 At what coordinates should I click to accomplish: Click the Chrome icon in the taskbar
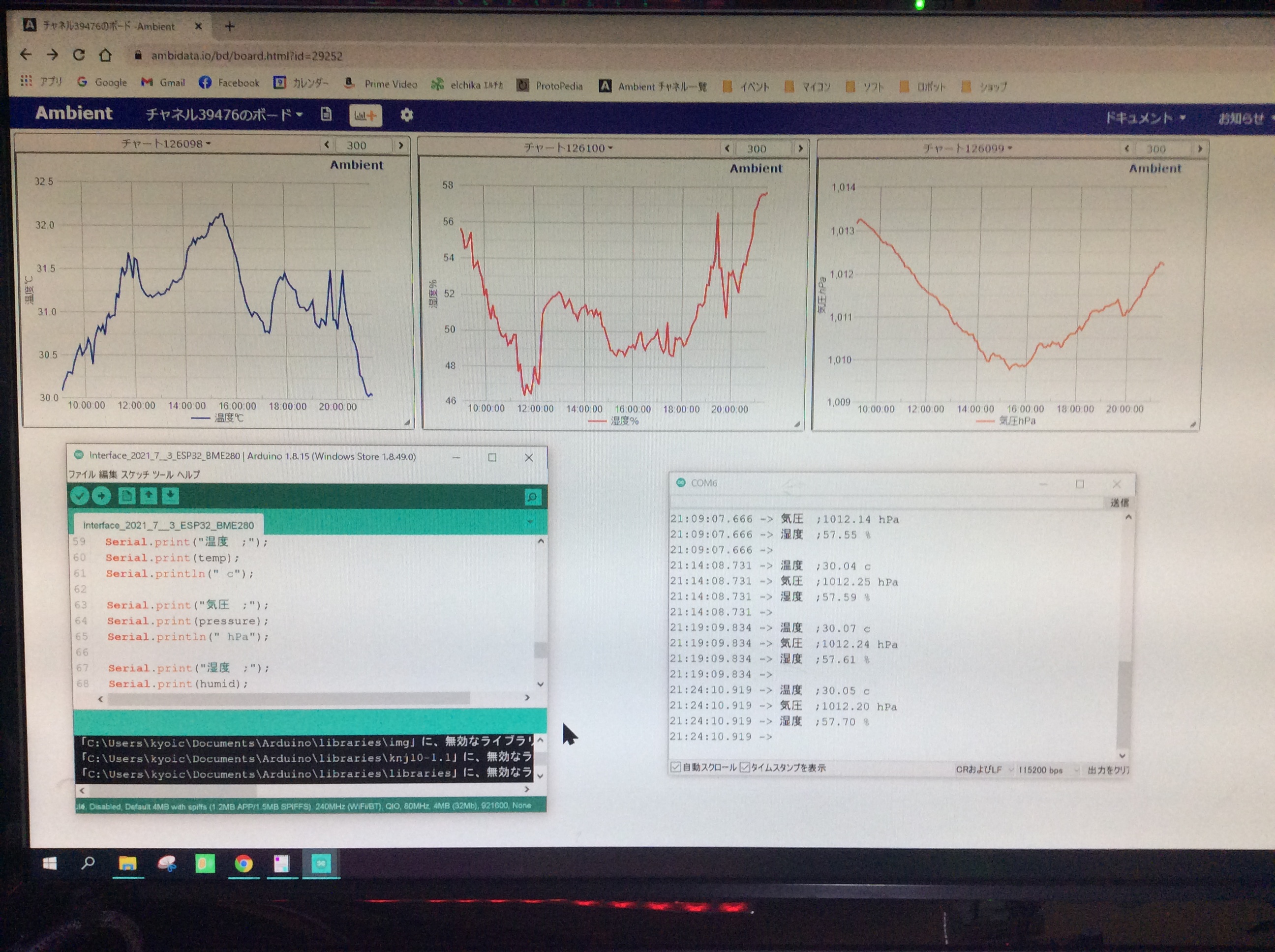[244, 863]
